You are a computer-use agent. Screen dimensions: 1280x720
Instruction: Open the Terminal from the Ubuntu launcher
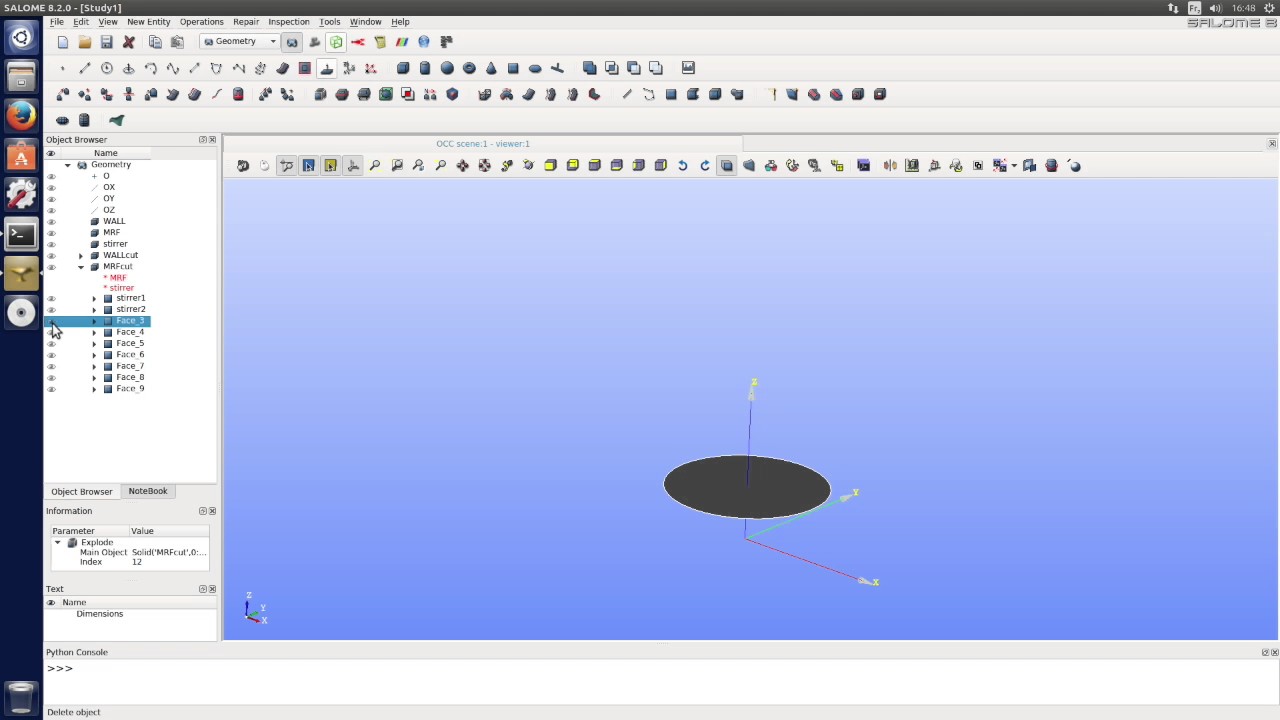[x=21, y=235]
